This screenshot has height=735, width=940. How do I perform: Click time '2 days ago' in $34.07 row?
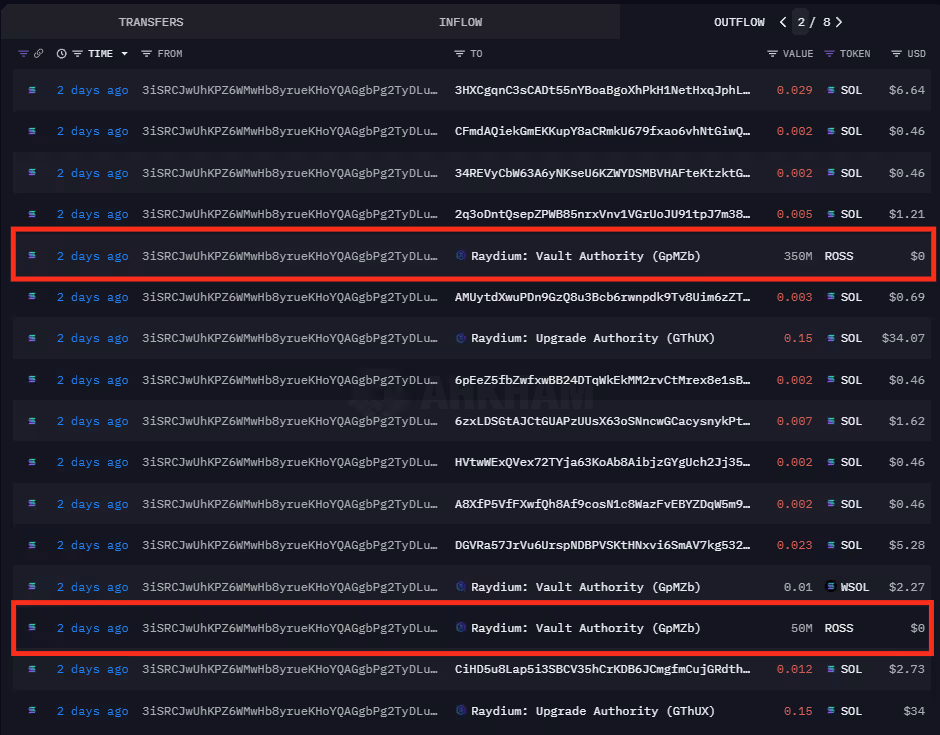[x=93, y=338]
